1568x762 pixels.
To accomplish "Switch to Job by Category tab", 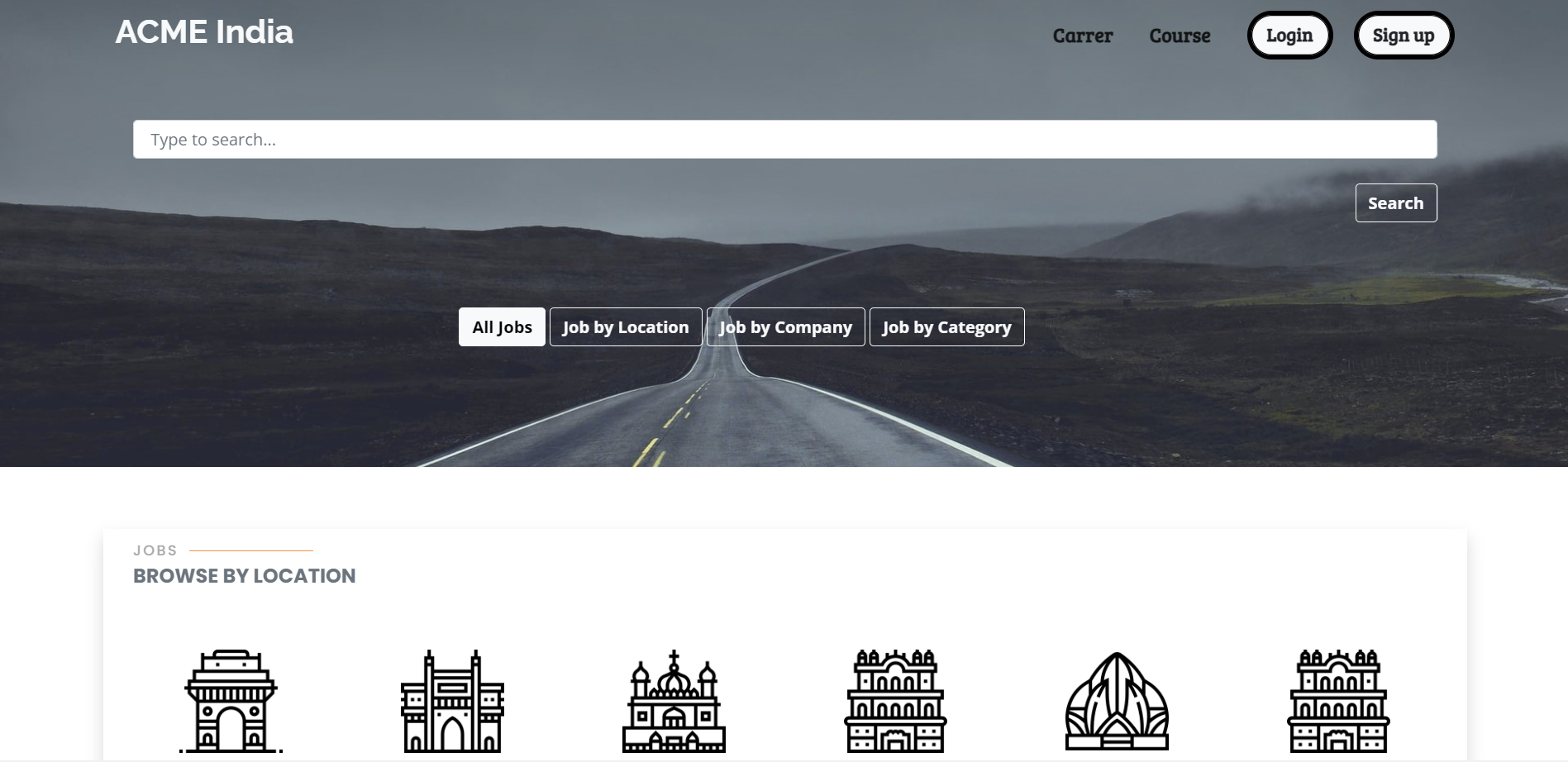I will click(946, 327).
